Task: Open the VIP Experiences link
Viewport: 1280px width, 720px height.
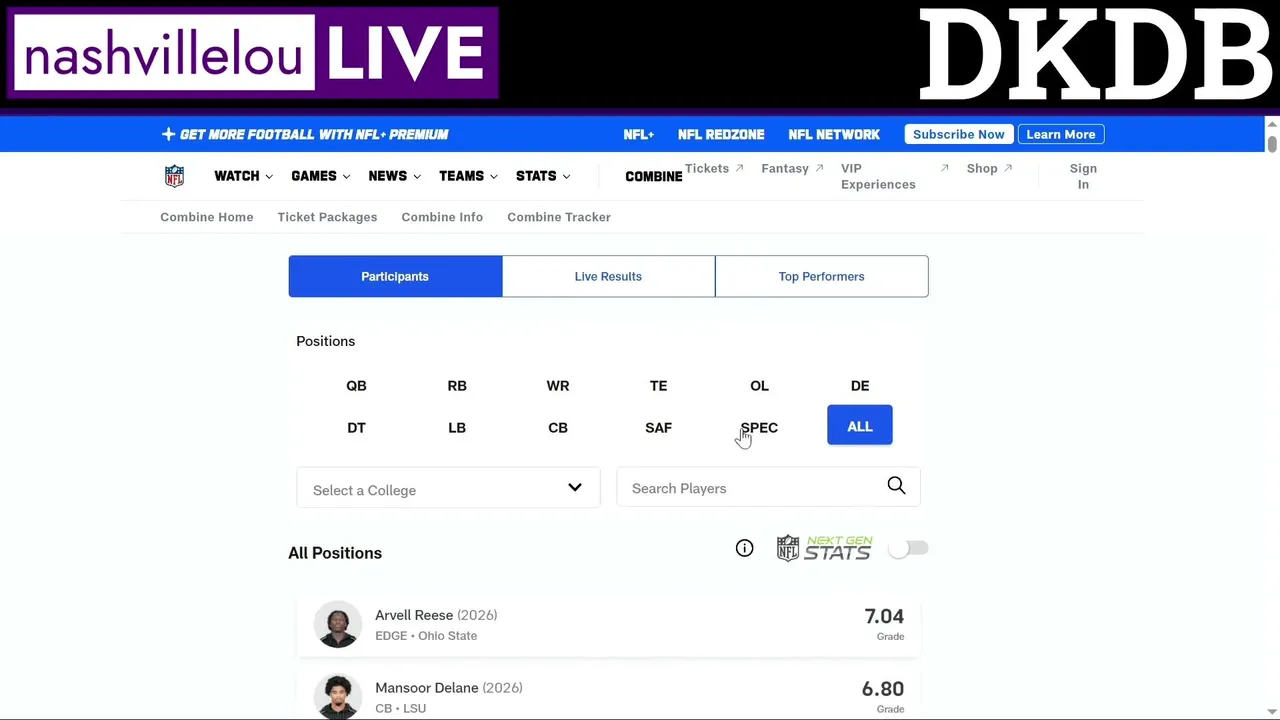Action: pos(894,176)
